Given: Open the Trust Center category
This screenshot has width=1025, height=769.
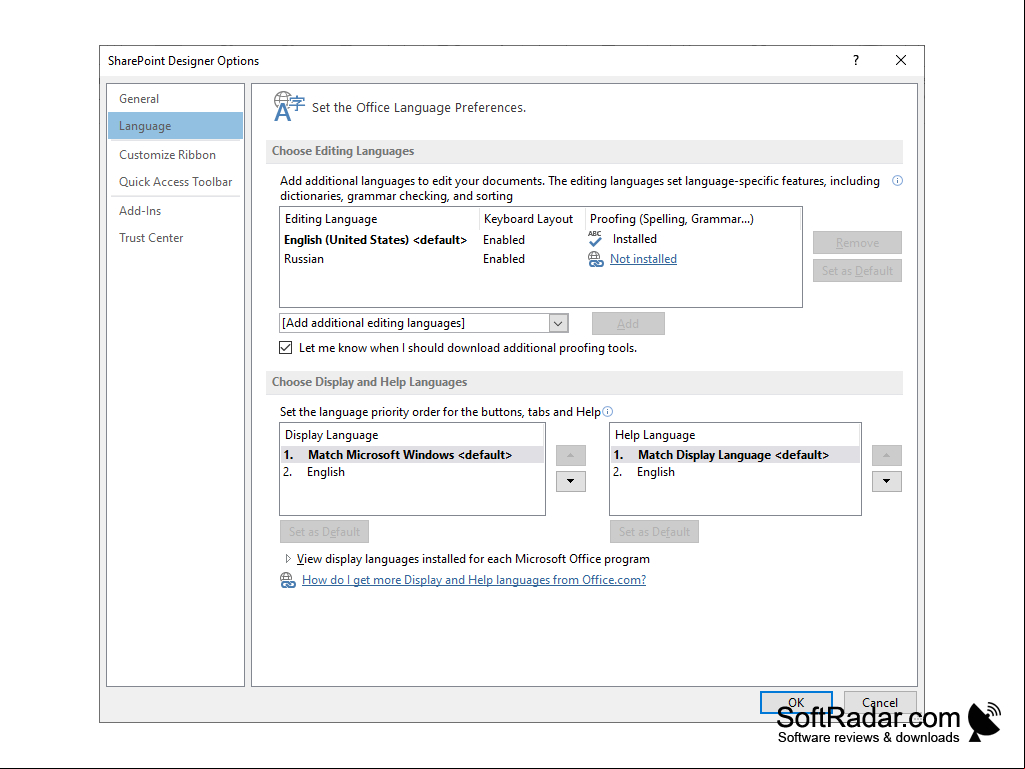Looking at the screenshot, I should click(x=175, y=238).
